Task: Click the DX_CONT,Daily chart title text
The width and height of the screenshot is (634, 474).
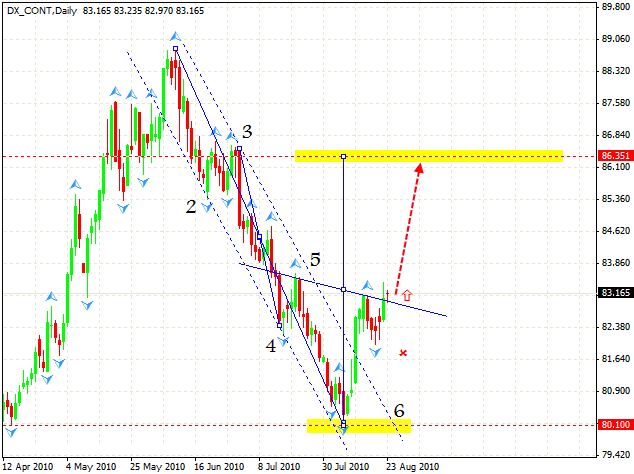Action: 42,11
